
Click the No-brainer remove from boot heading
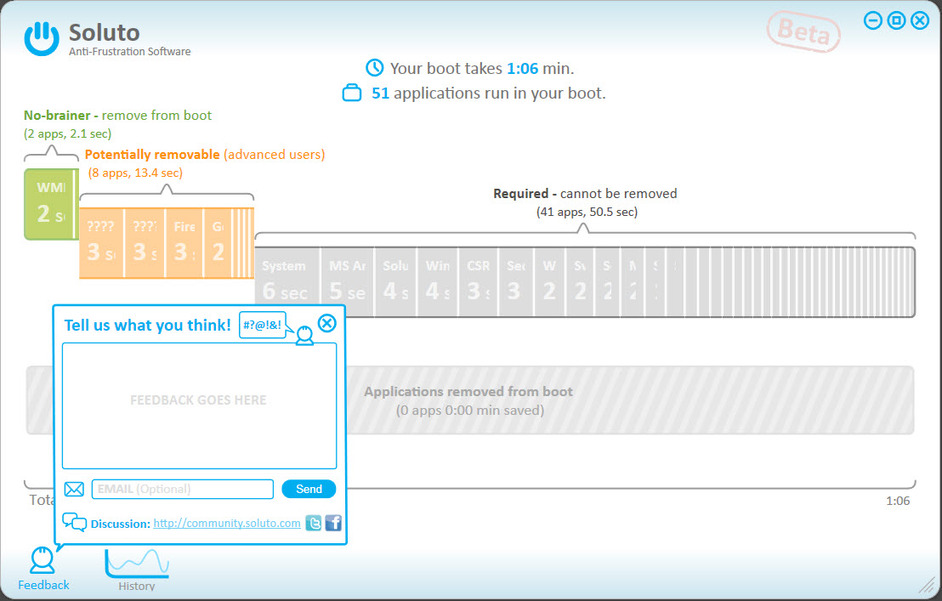click(118, 115)
